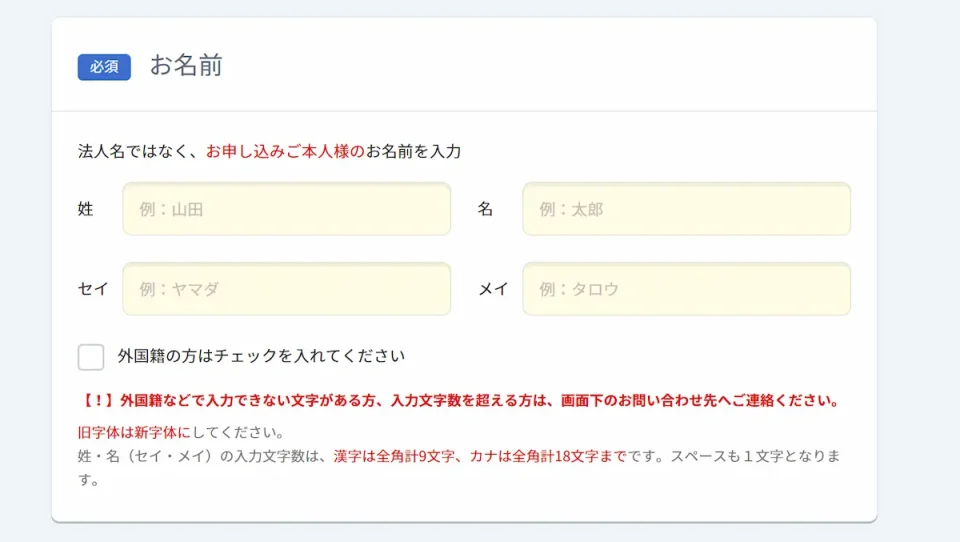This screenshot has width=960, height=542.
Task: Click the blue 必須 badge
Action: pyautogui.click(x=104, y=67)
